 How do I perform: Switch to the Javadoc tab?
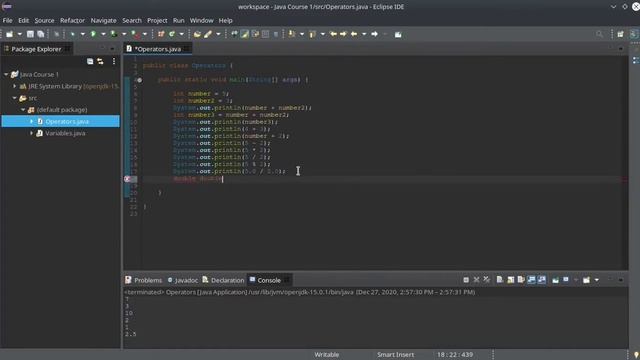click(183, 280)
